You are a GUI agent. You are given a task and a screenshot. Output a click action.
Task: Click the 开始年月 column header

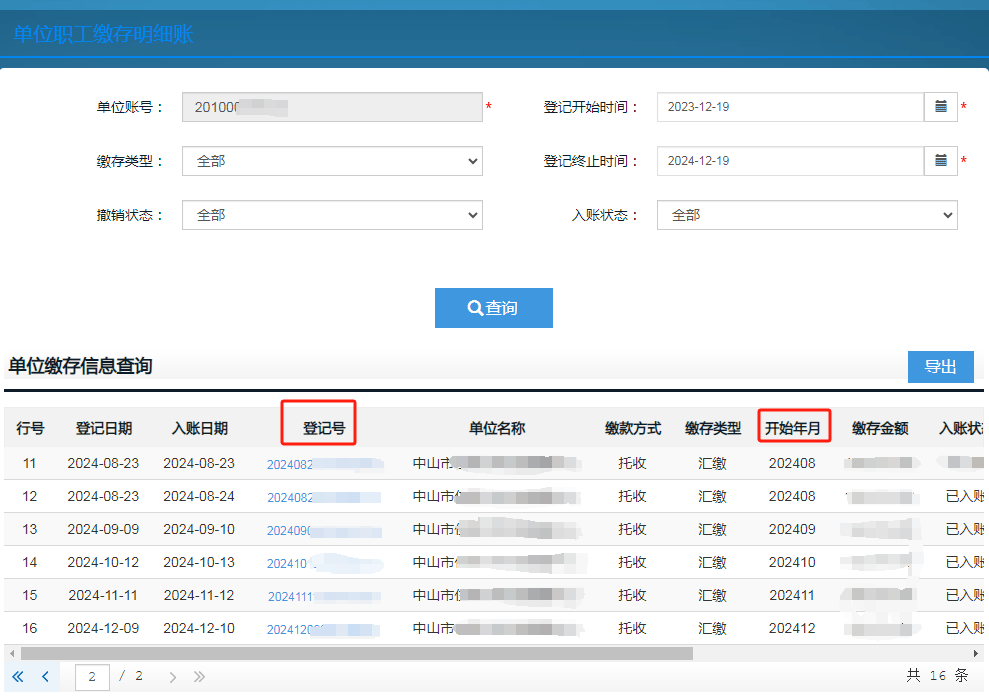[793, 429]
